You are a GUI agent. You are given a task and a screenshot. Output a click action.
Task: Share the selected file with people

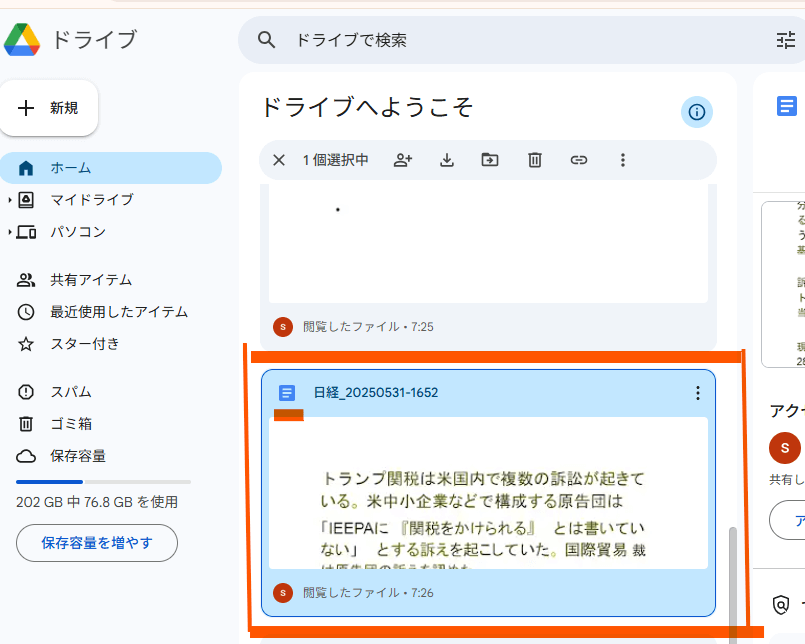403,160
